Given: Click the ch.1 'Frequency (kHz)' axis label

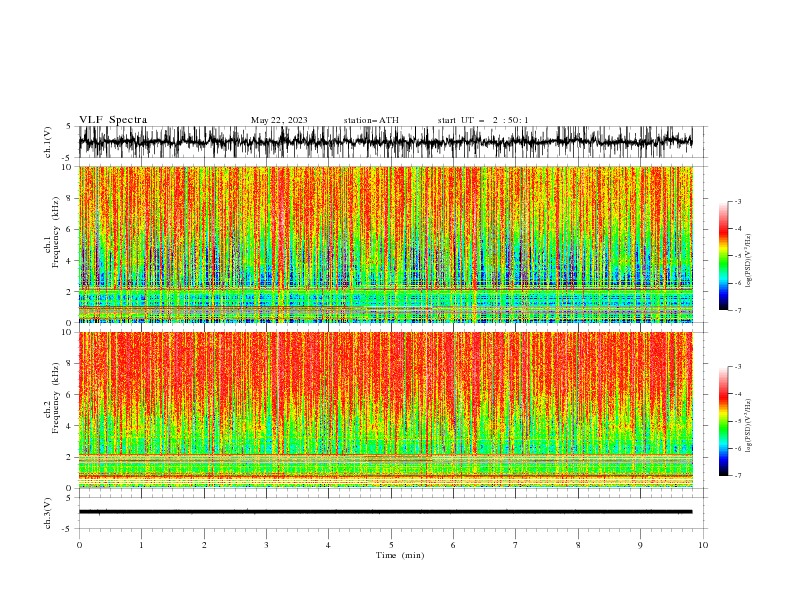Looking at the screenshot, I should [56, 232].
